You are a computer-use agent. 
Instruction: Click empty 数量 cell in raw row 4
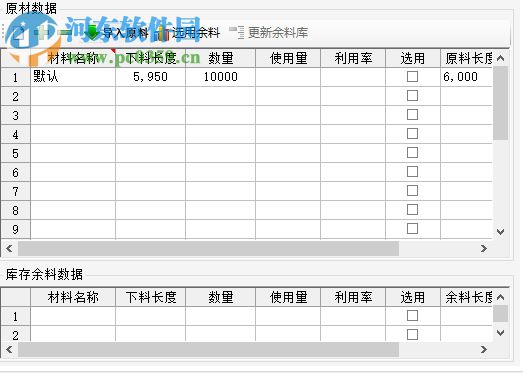tap(220, 134)
